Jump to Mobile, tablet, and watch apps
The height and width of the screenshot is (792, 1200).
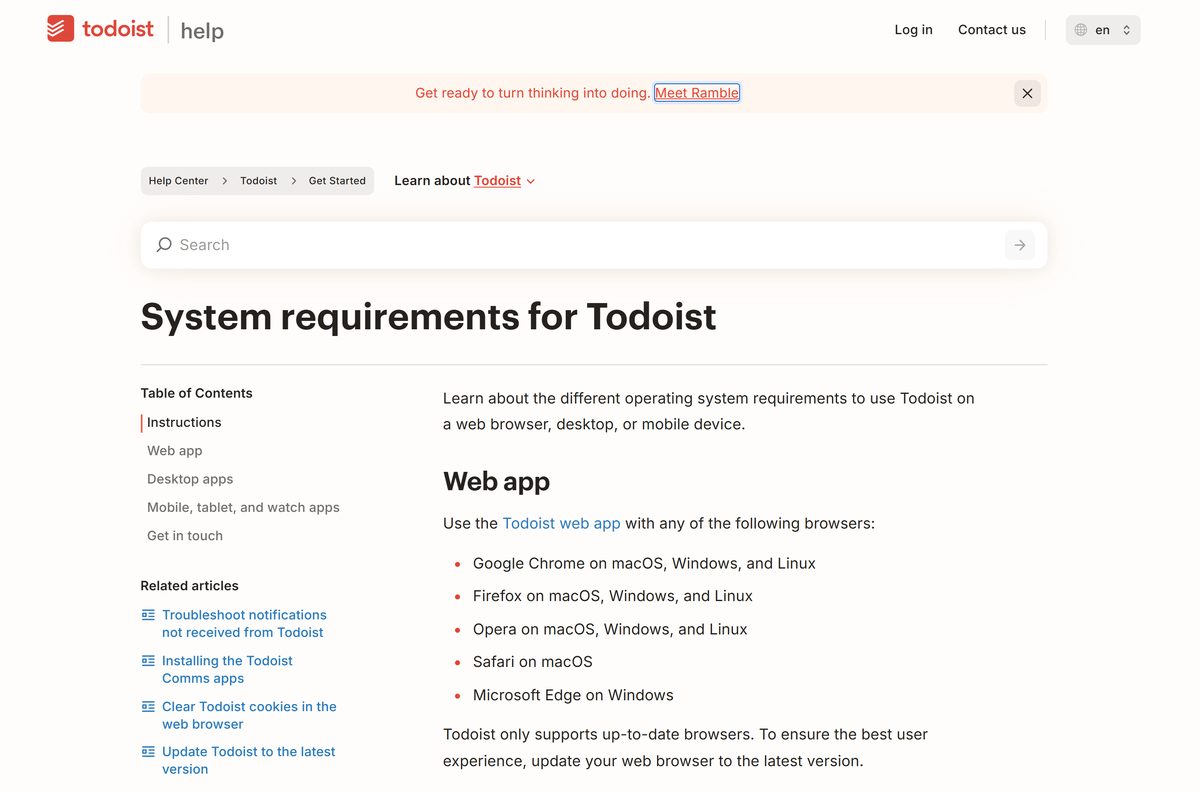click(x=243, y=507)
